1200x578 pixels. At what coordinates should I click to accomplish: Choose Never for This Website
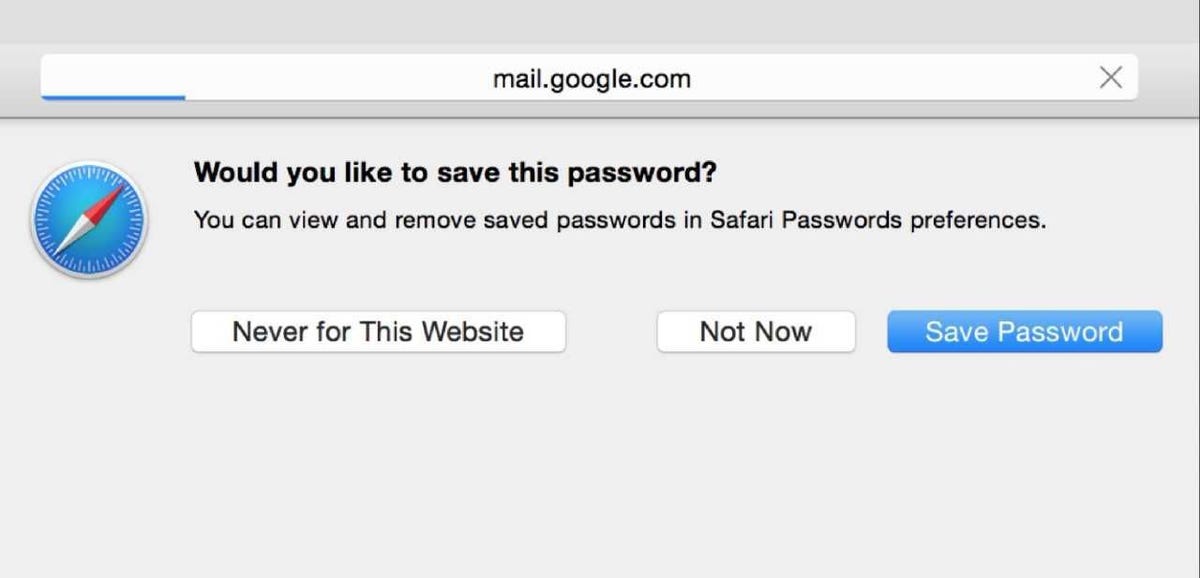[378, 332]
